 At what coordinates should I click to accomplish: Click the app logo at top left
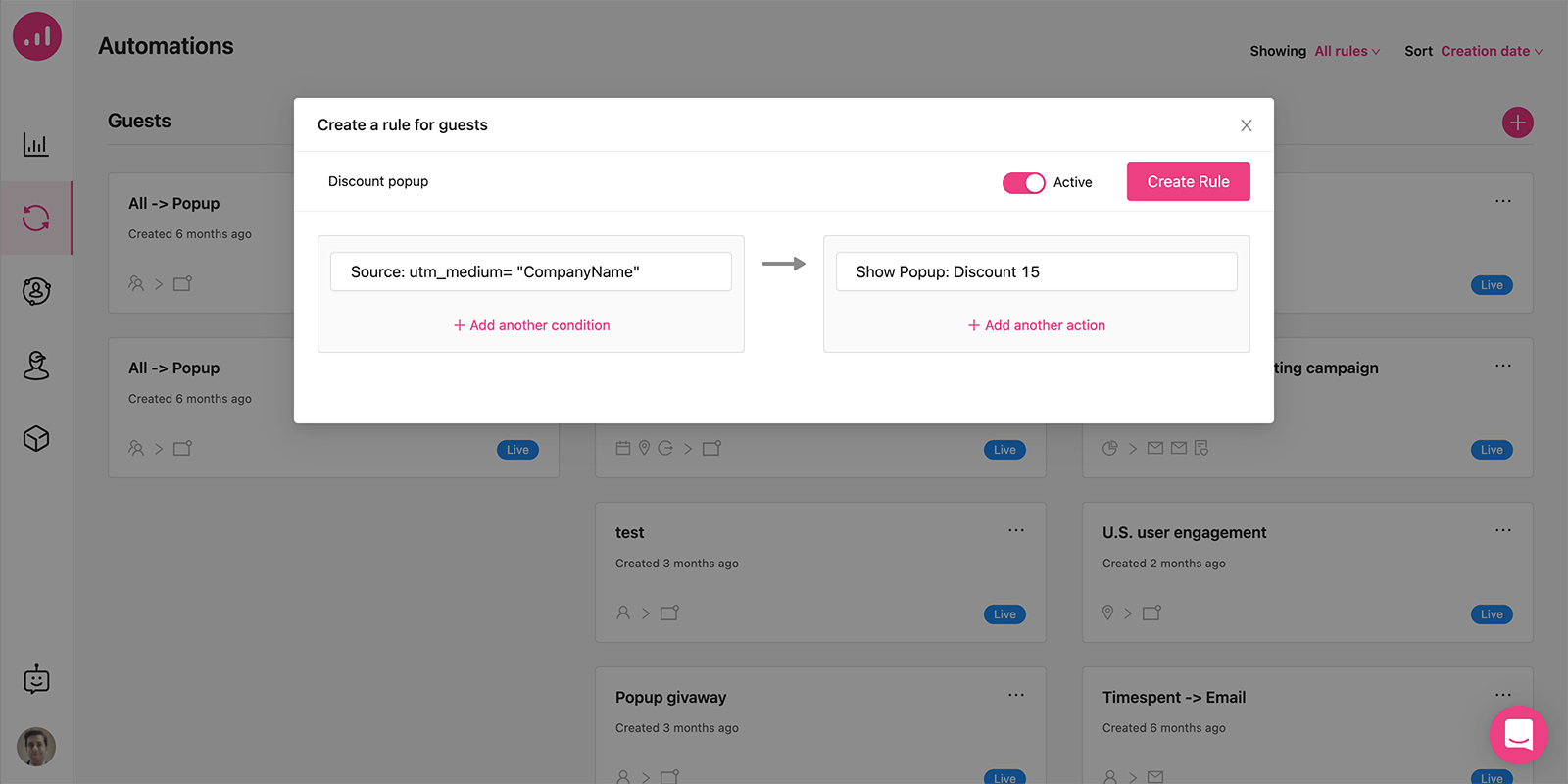(37, 36)
